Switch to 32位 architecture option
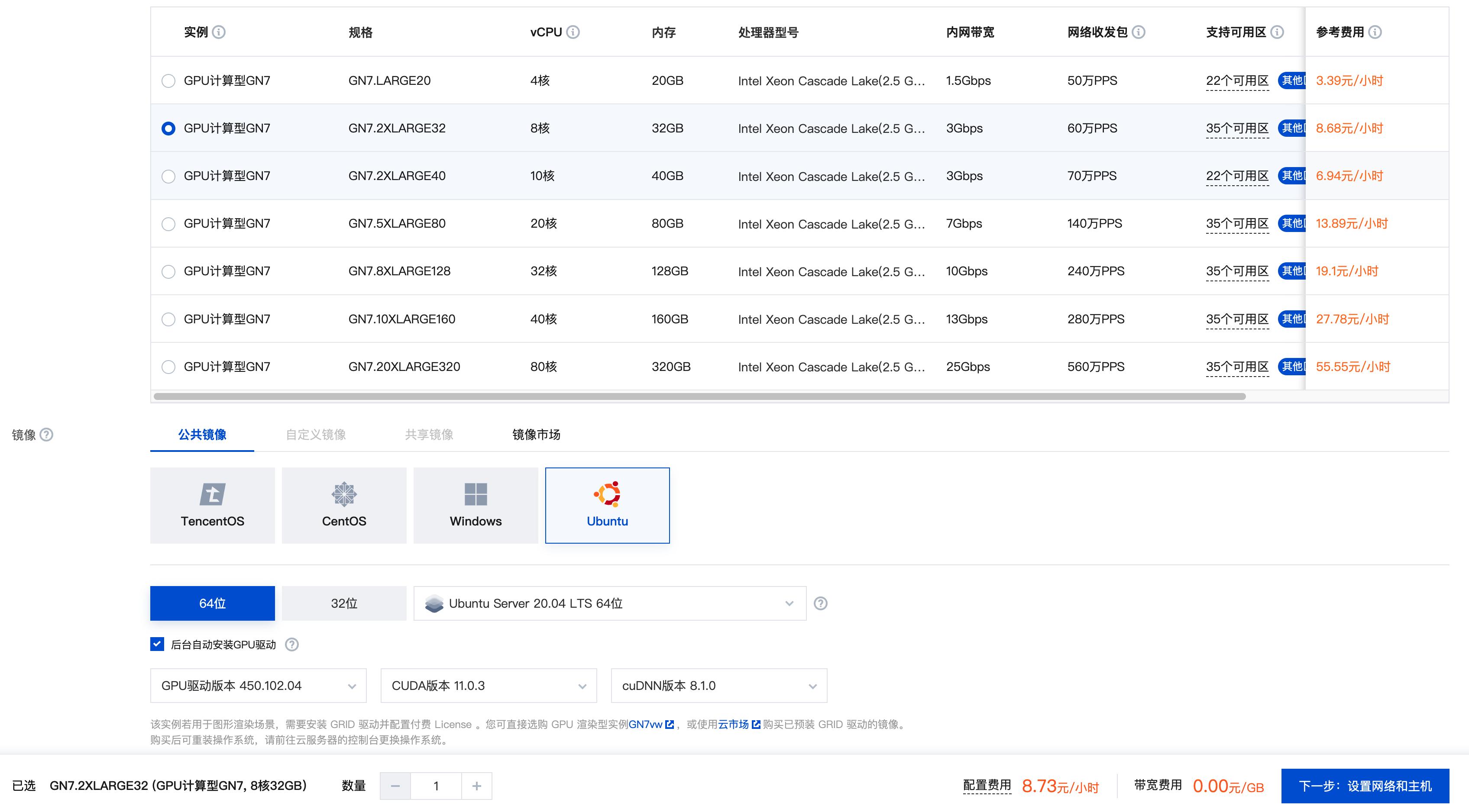 344,603
